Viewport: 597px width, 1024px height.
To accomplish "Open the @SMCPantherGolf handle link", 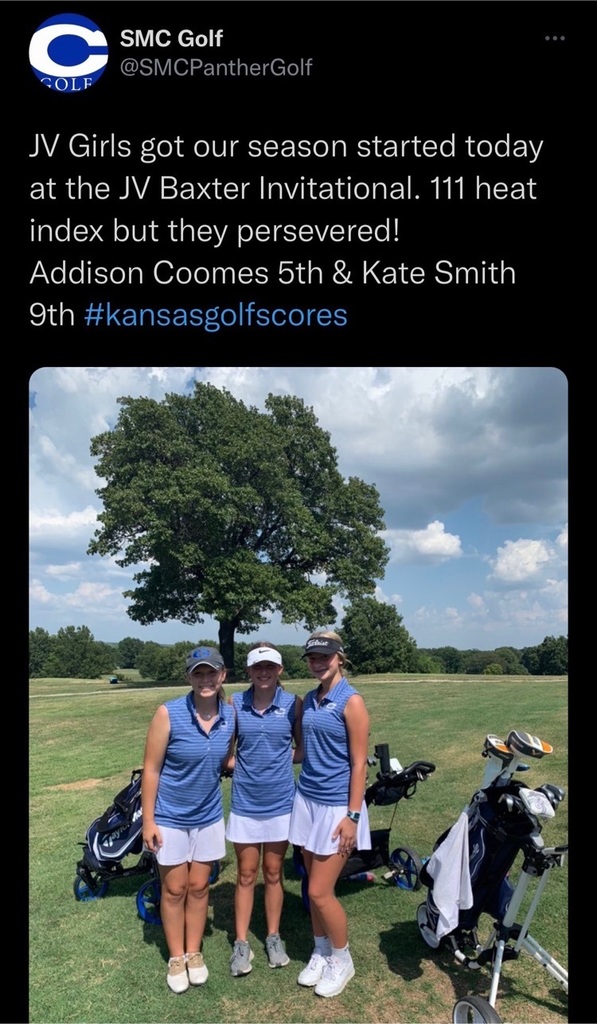I will point(216,67).
